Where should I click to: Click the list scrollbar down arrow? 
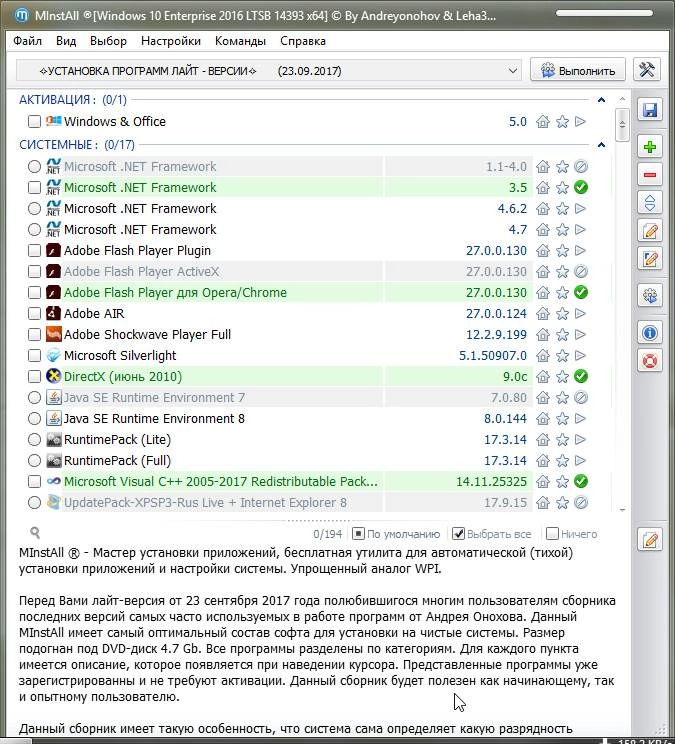coord(622,510)
